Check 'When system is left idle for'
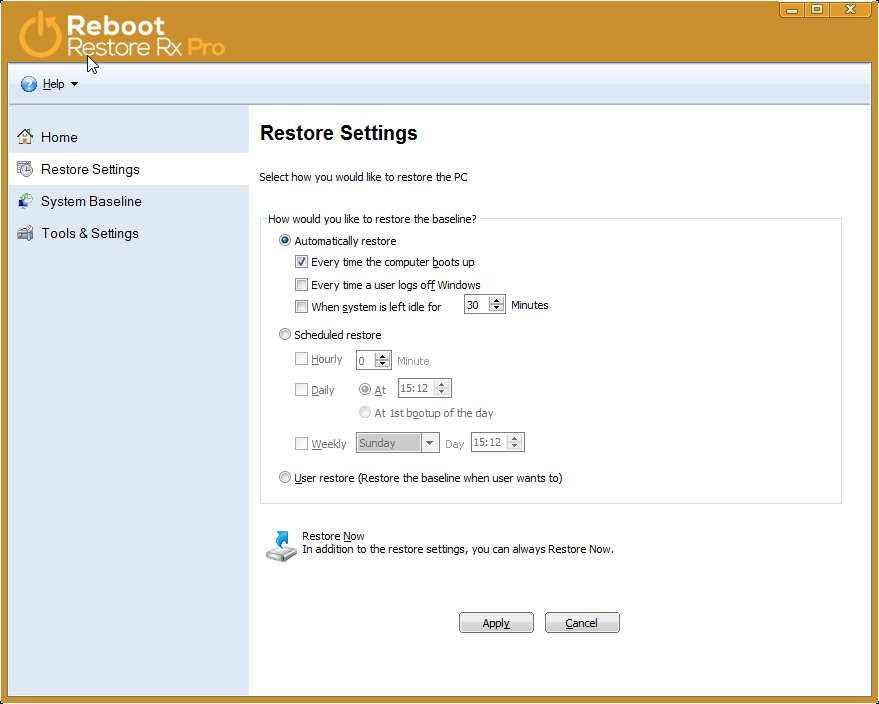The width and height of the screenshot is (879, 704). 301,306
